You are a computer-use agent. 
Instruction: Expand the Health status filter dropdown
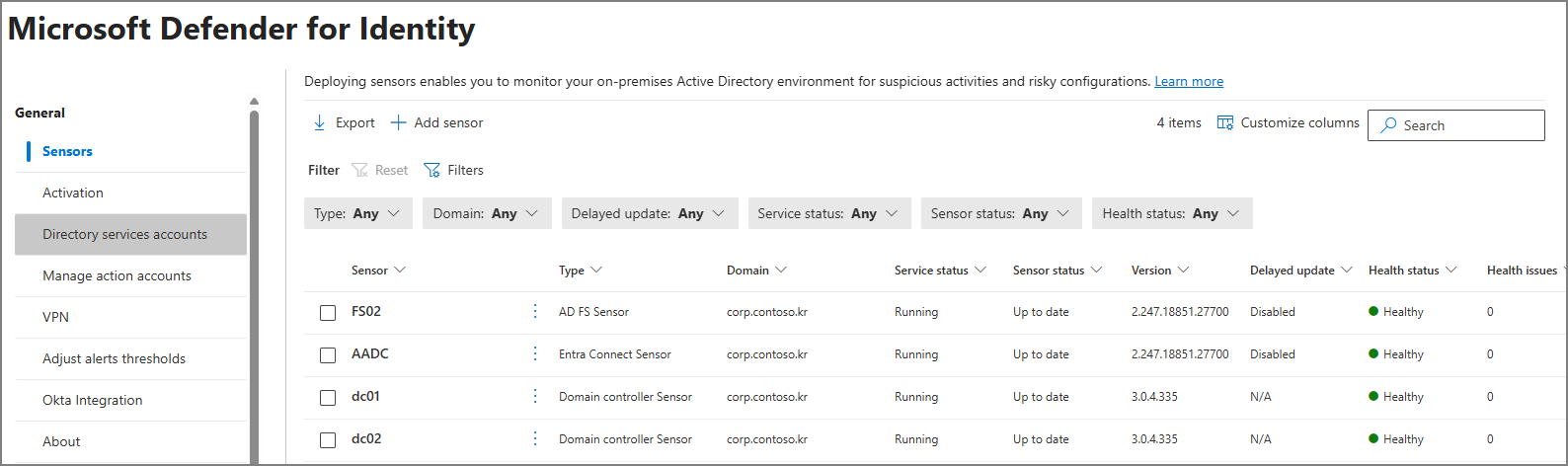(x=1171, y=213)
